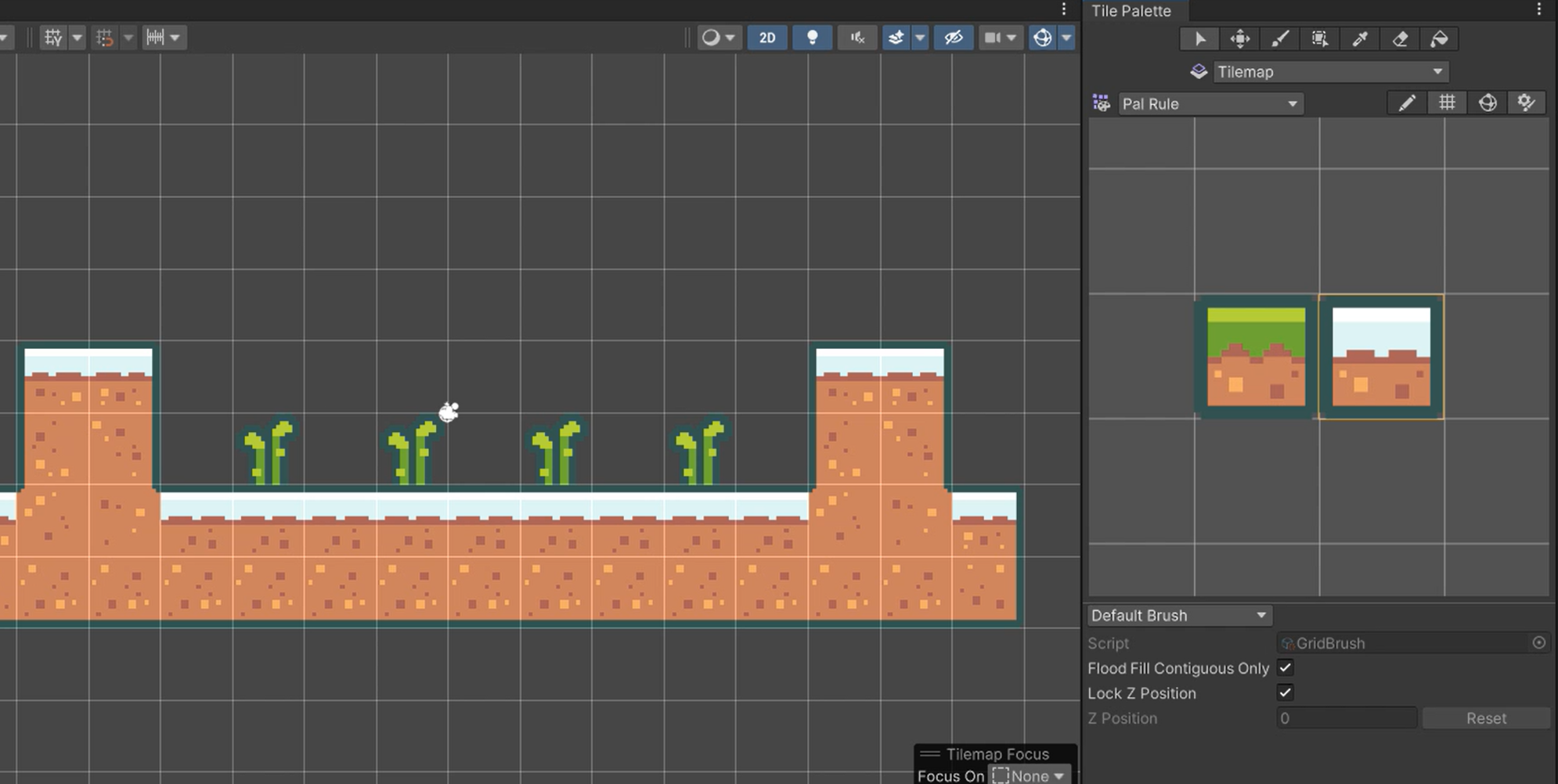Screen dimensions: 1558x784
Task: Open the Pal Rule palette dropdown
Action: coord(1210,104)
